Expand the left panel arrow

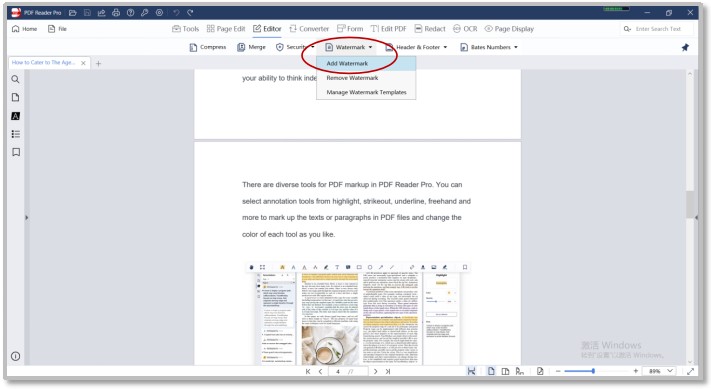[x=26, y=218]
